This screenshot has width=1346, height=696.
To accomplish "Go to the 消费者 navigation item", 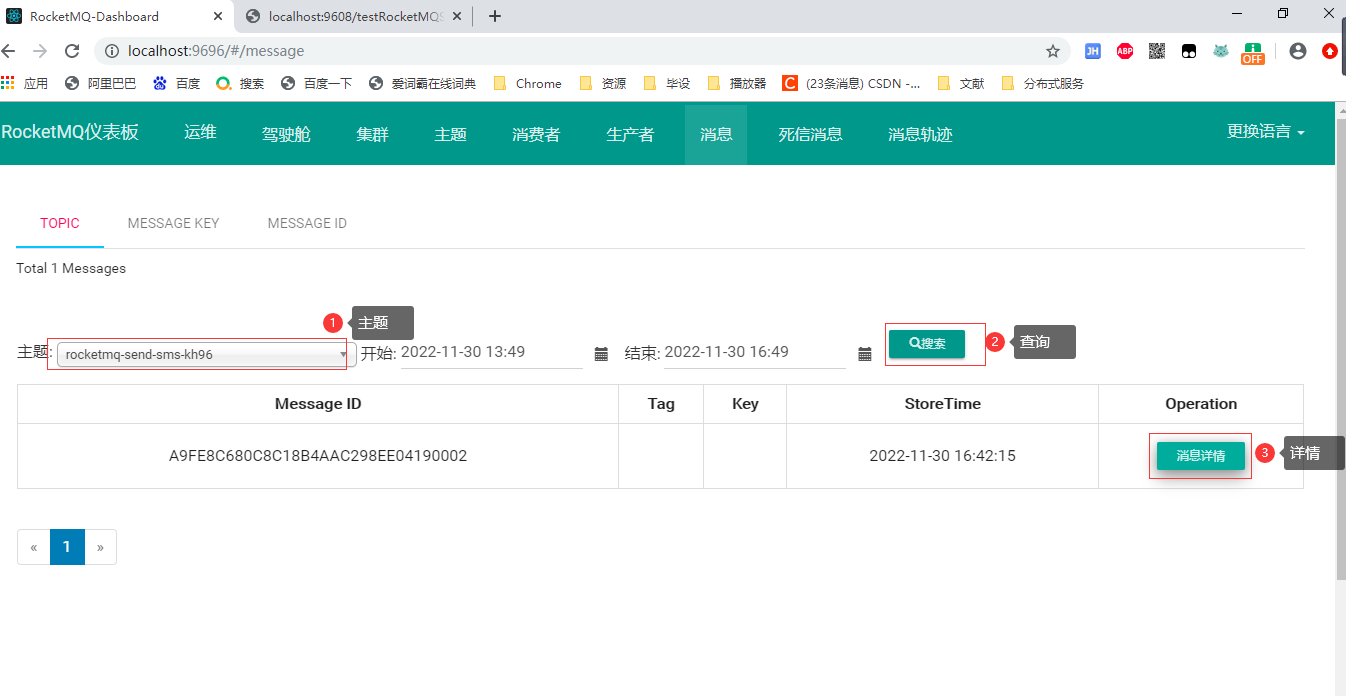I will tap(536, 134).
